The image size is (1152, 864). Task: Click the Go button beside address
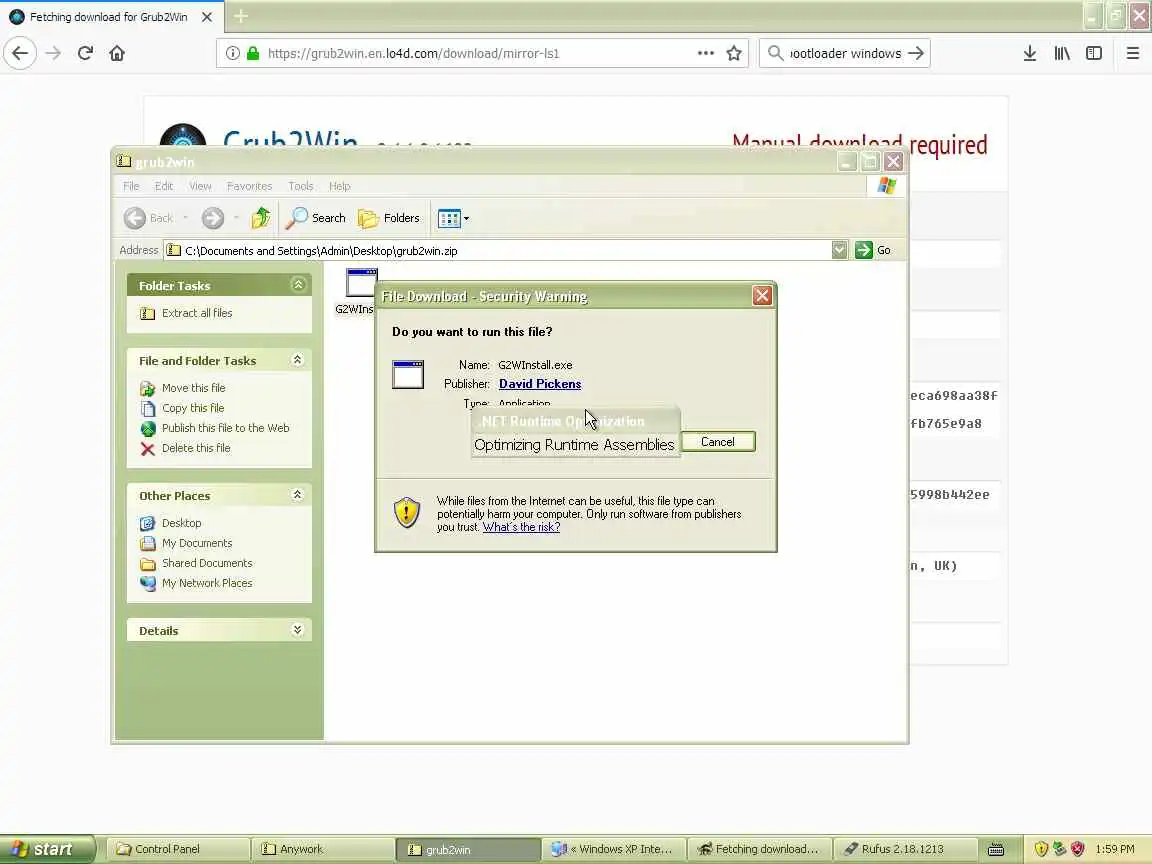(x=873, y=250)
